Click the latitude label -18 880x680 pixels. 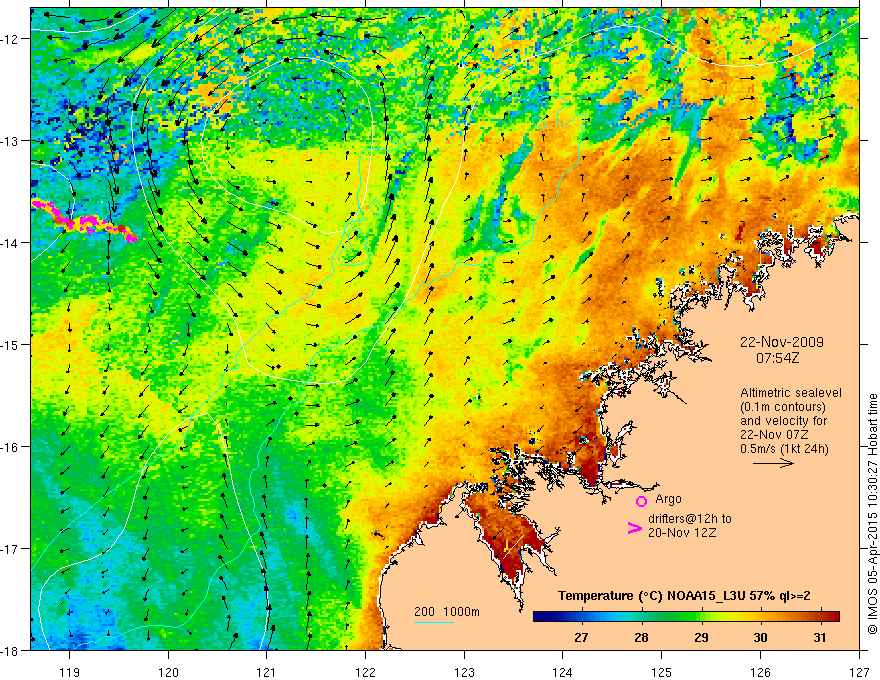[x=11, y=650]
